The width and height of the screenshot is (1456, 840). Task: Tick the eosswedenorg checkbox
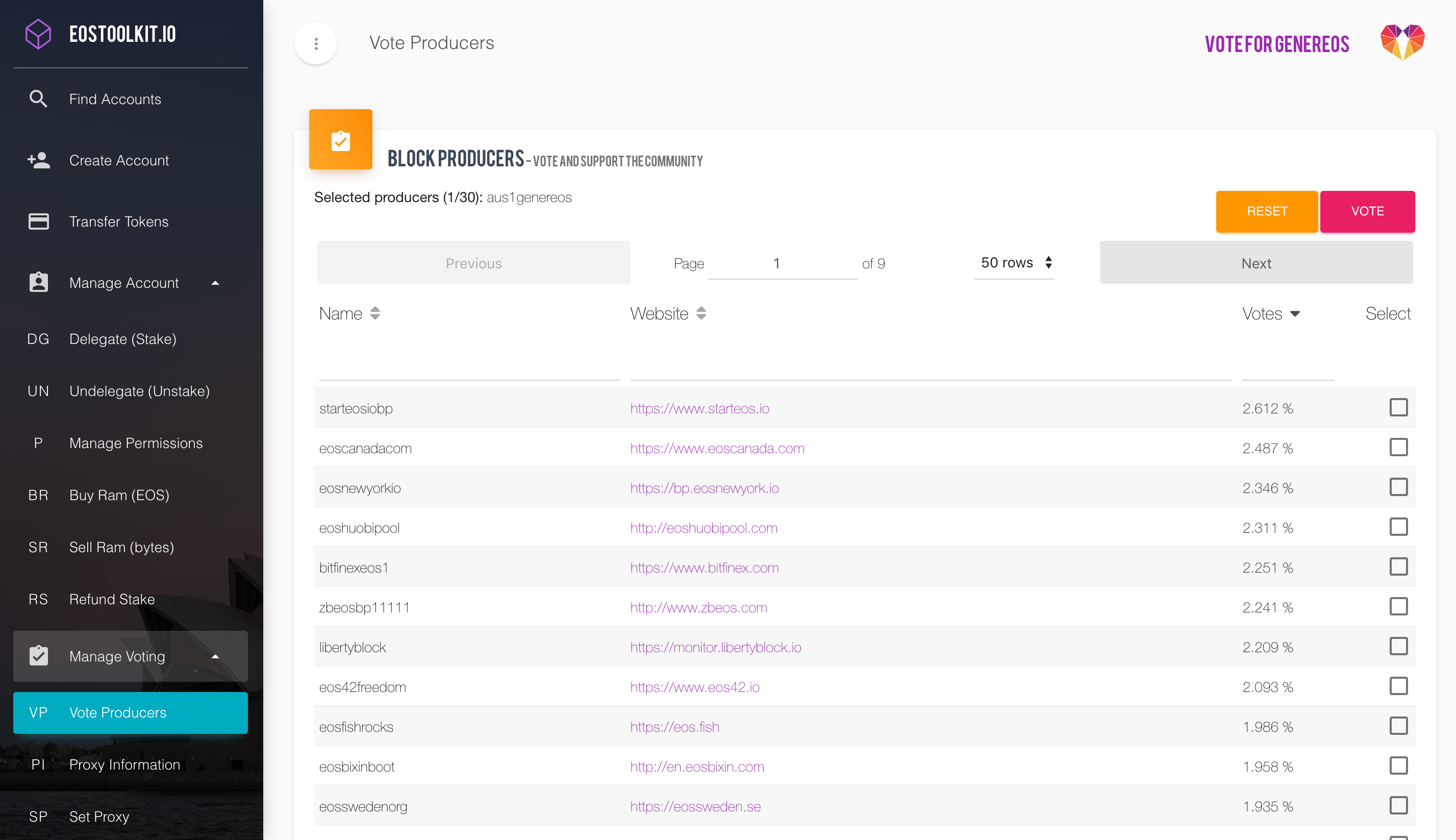(x=1398, y=805)
